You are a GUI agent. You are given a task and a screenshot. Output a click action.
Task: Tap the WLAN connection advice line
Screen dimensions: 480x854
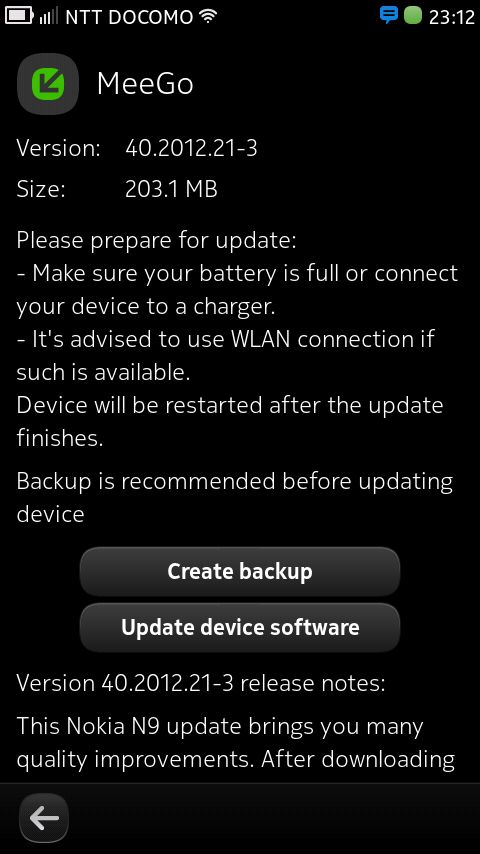pos(226,356)
